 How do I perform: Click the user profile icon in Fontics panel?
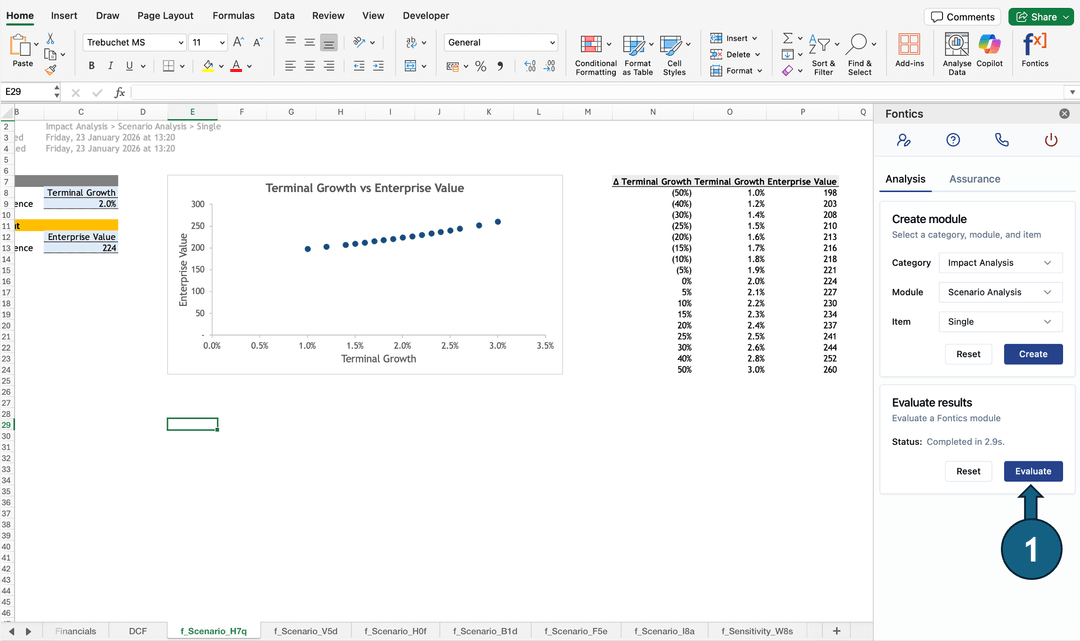[904, 140]
